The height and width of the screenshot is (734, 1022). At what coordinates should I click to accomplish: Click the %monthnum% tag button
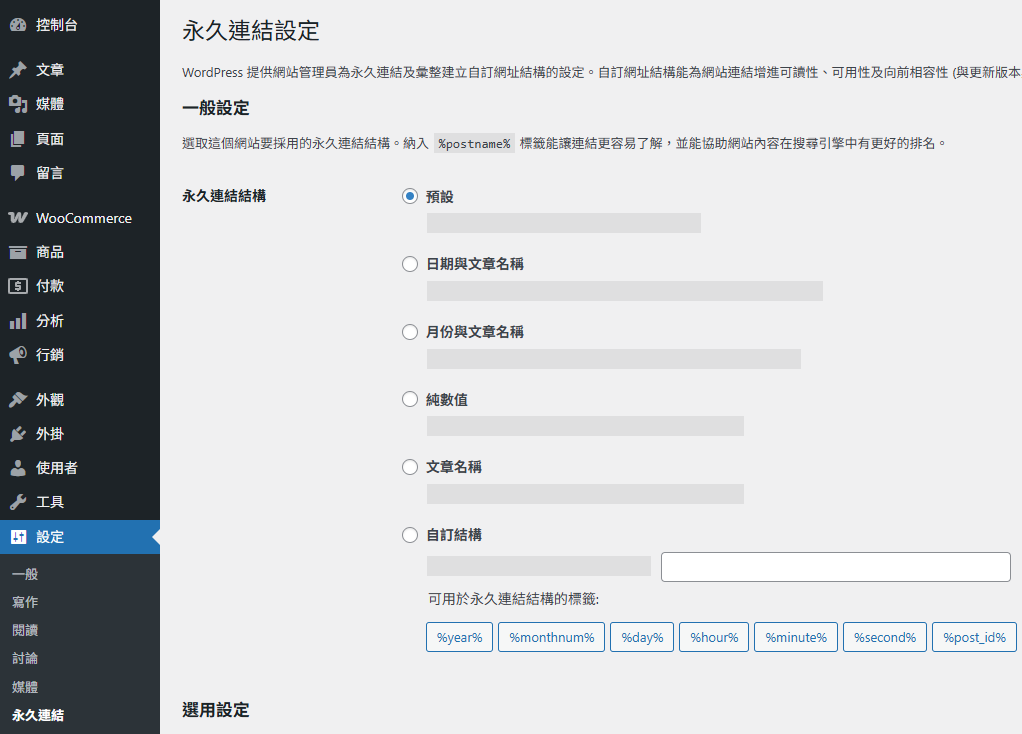pos(551,637)
